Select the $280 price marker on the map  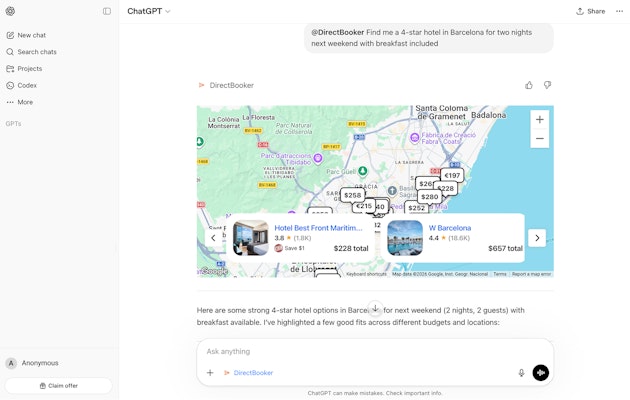click(430, 197)
